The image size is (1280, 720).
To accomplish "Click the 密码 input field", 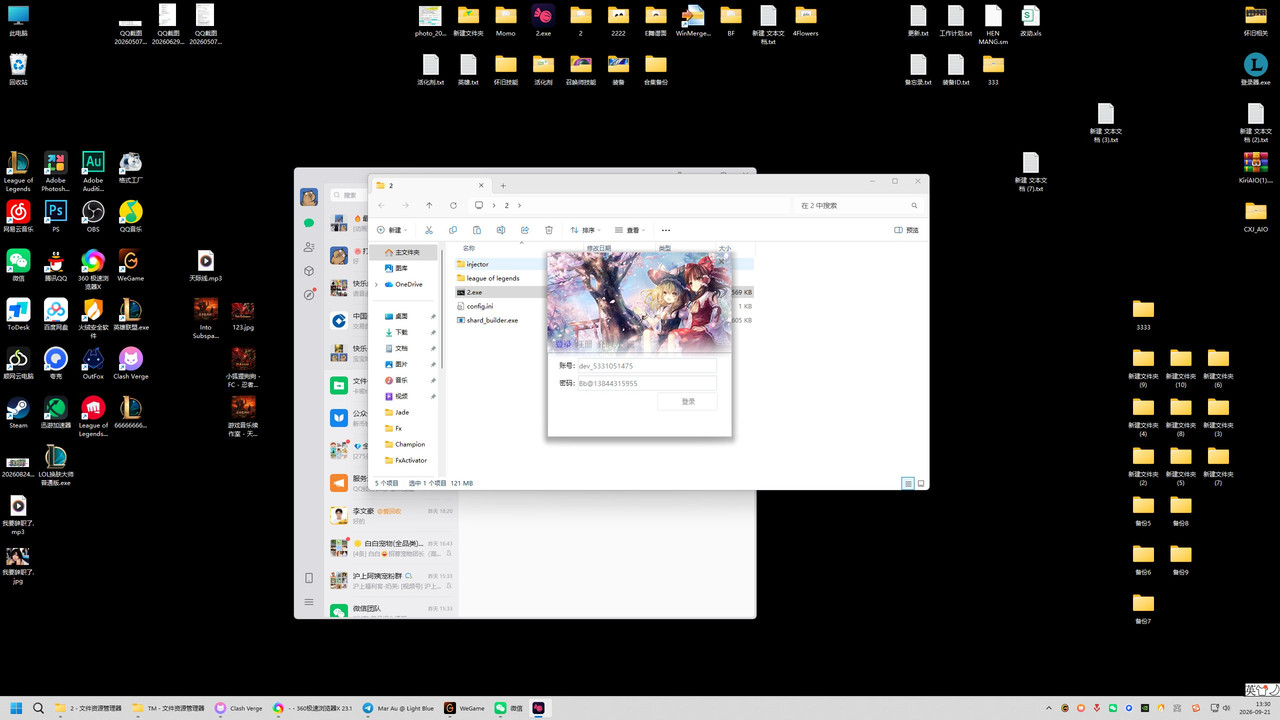I will [646, 383].
